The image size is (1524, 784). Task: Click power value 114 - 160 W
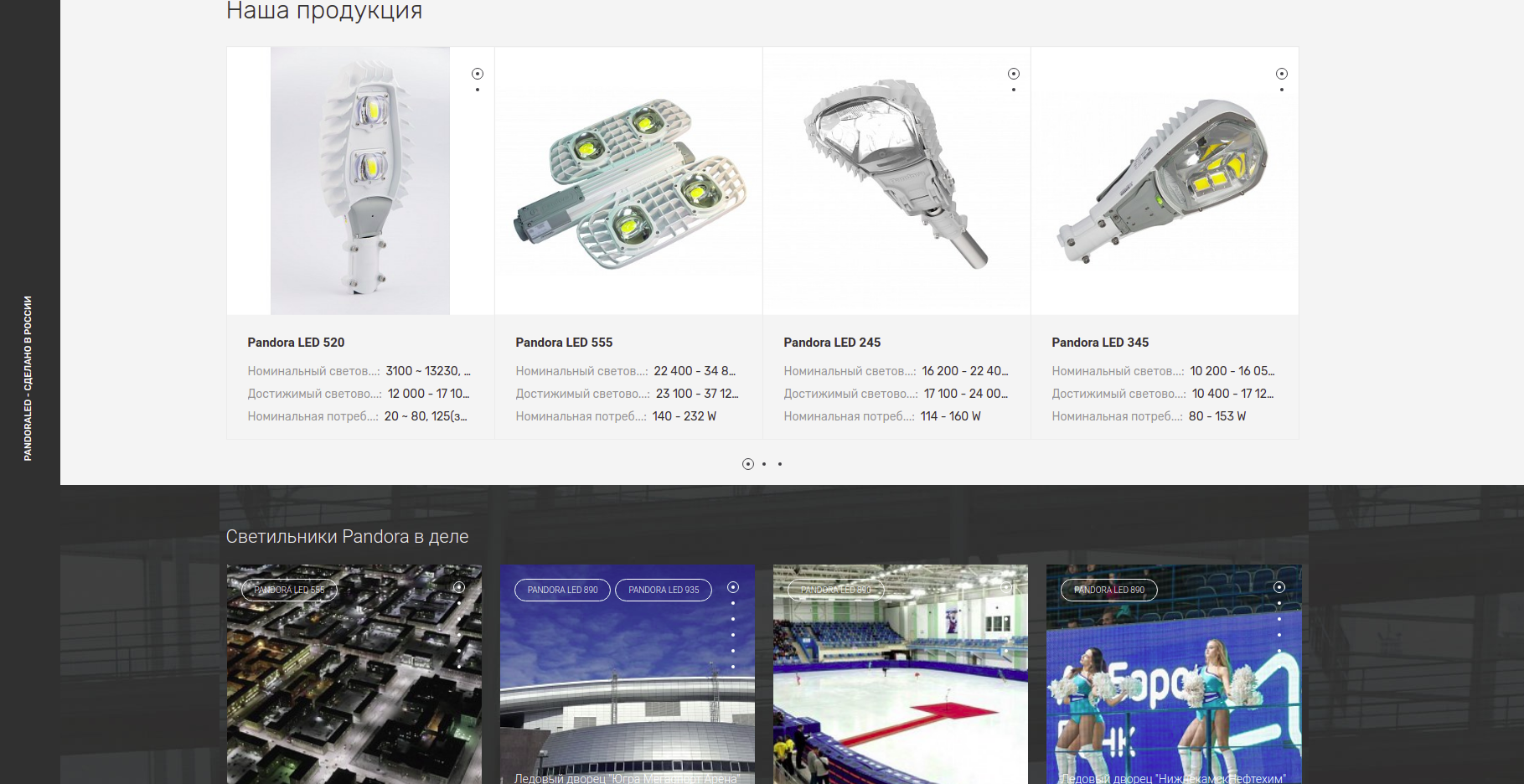click(950, 416)
